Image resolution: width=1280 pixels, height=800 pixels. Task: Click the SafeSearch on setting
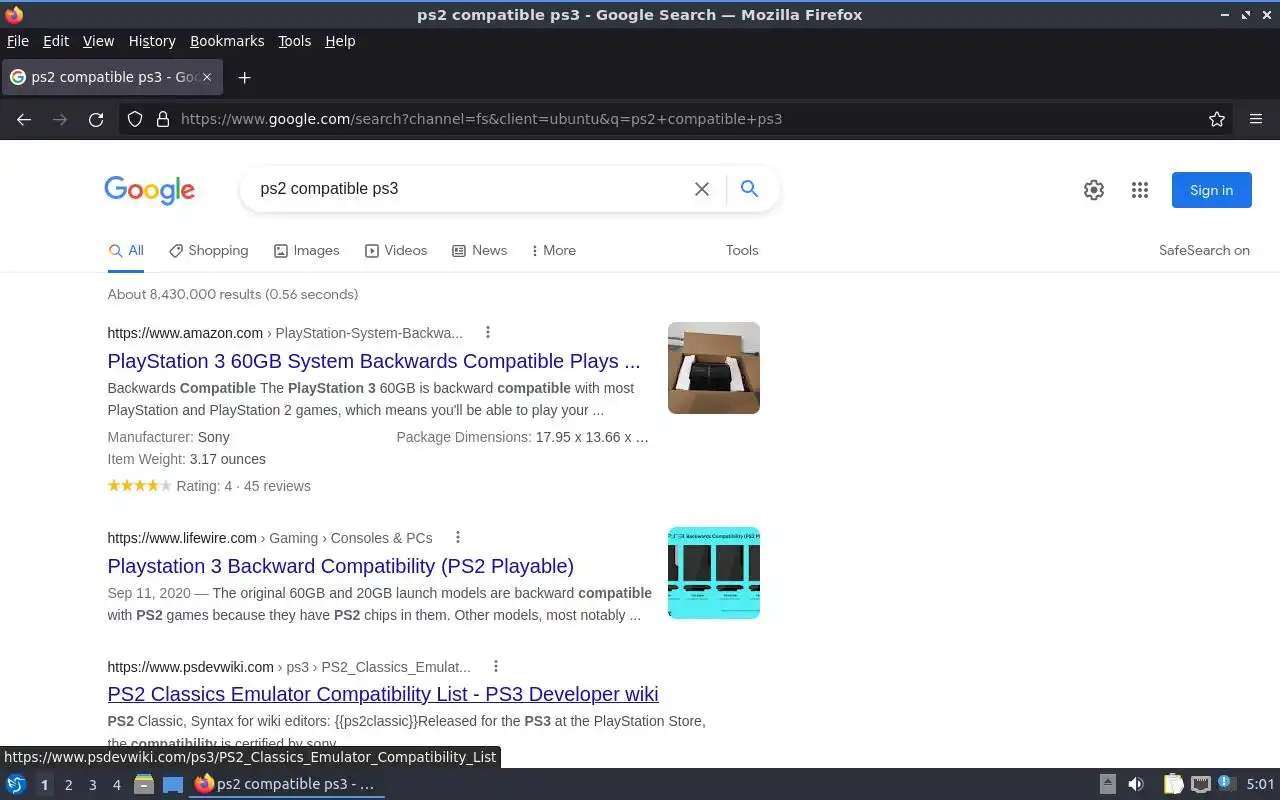pyautogui.click(x=1204, y=251)
